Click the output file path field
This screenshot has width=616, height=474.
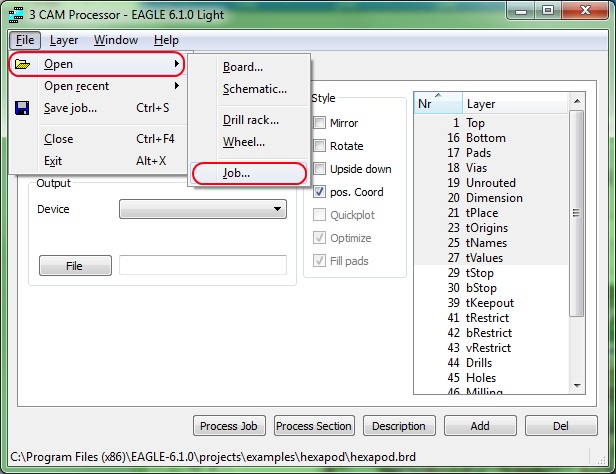pyautogui.click(x=203, y=265)
